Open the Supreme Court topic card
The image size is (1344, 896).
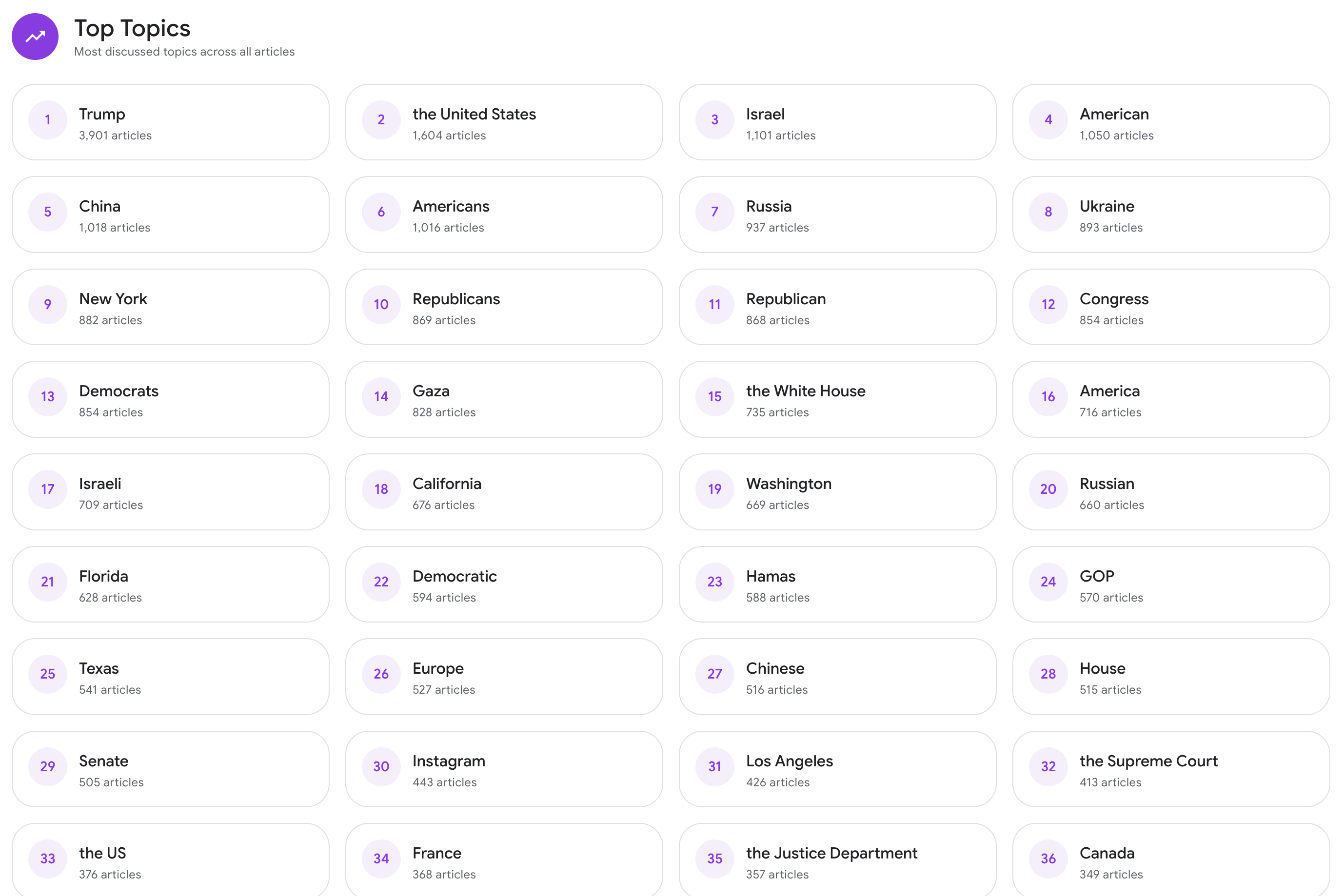point(1170,769)
